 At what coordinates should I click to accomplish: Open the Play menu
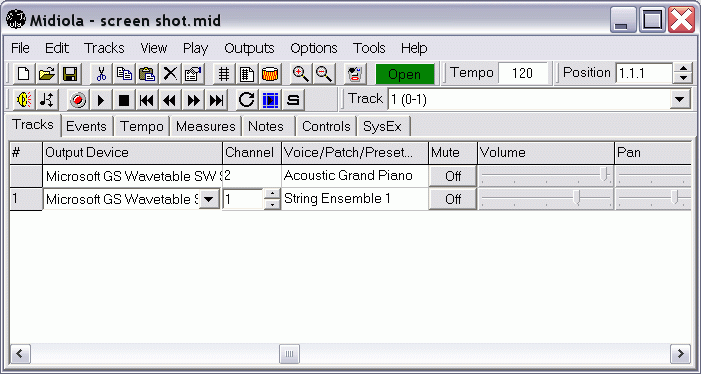[x=195, y=48]
